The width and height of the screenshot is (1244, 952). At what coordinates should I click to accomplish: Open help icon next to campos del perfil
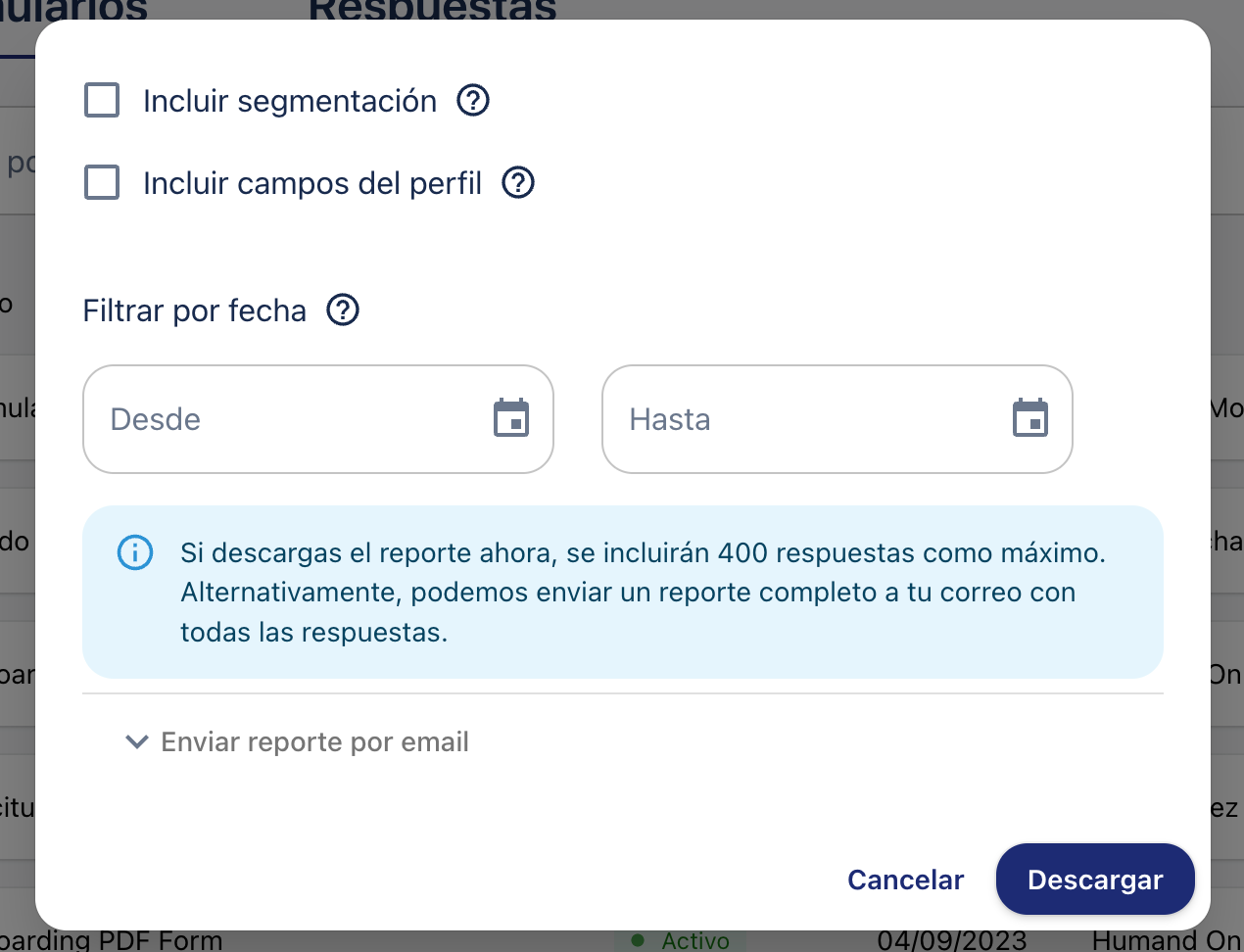tap(518, 182)
